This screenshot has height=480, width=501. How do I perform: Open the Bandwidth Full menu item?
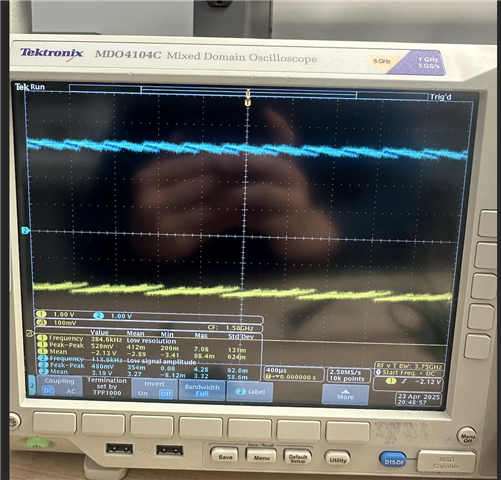(202, 390)
